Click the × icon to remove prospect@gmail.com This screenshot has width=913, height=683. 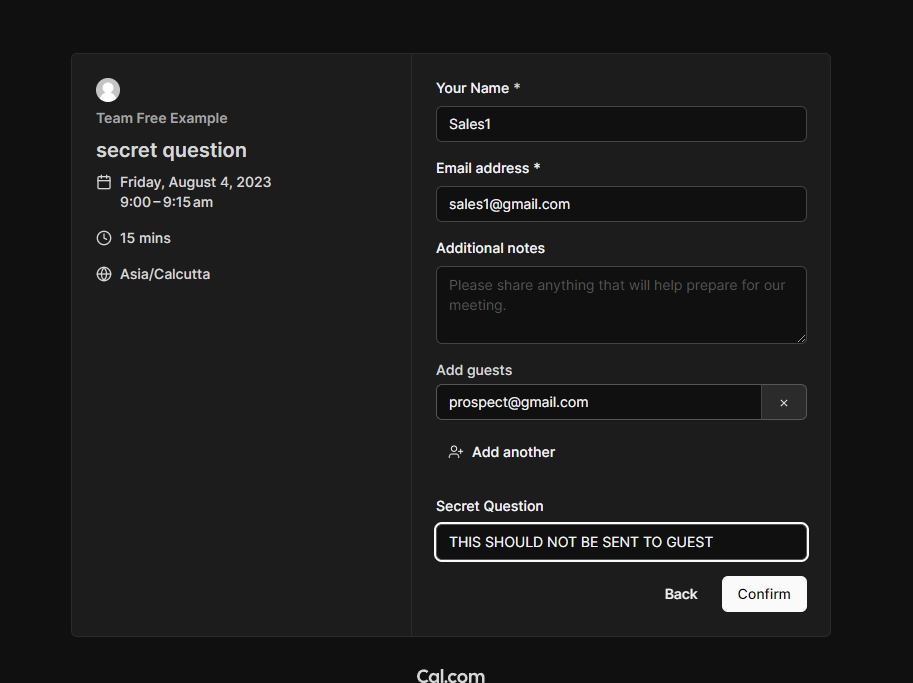tap(784, 402)
